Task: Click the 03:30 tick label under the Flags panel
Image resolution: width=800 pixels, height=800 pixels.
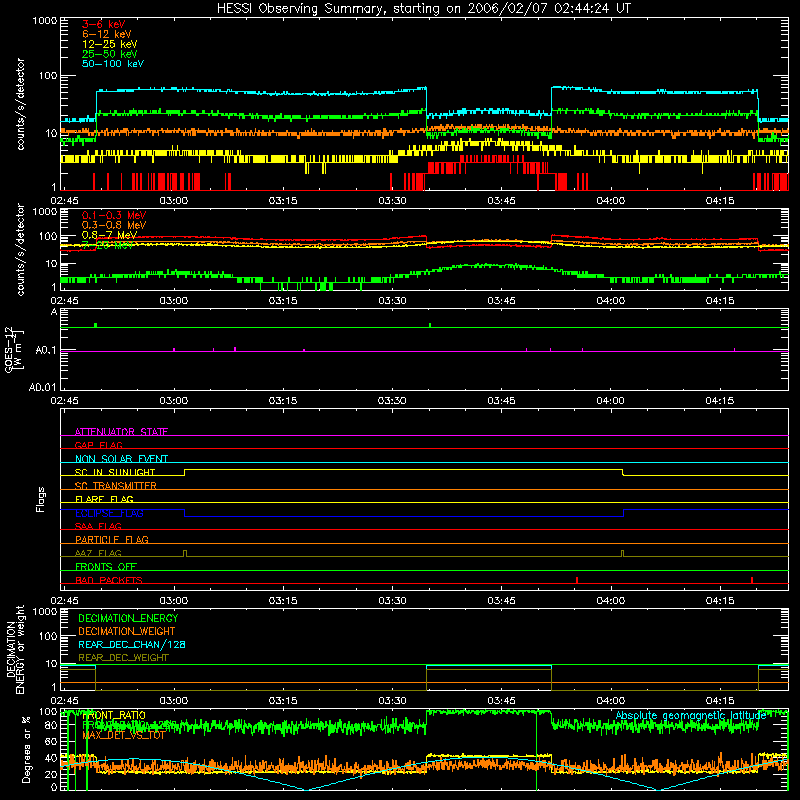Action: tap(392, 601)
